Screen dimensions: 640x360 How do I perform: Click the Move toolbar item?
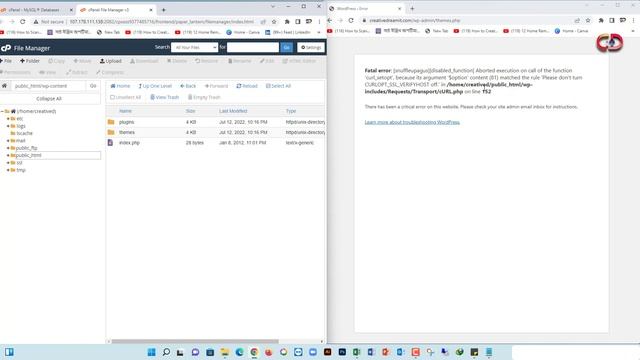pyautogui.click(x=82, y=61)
